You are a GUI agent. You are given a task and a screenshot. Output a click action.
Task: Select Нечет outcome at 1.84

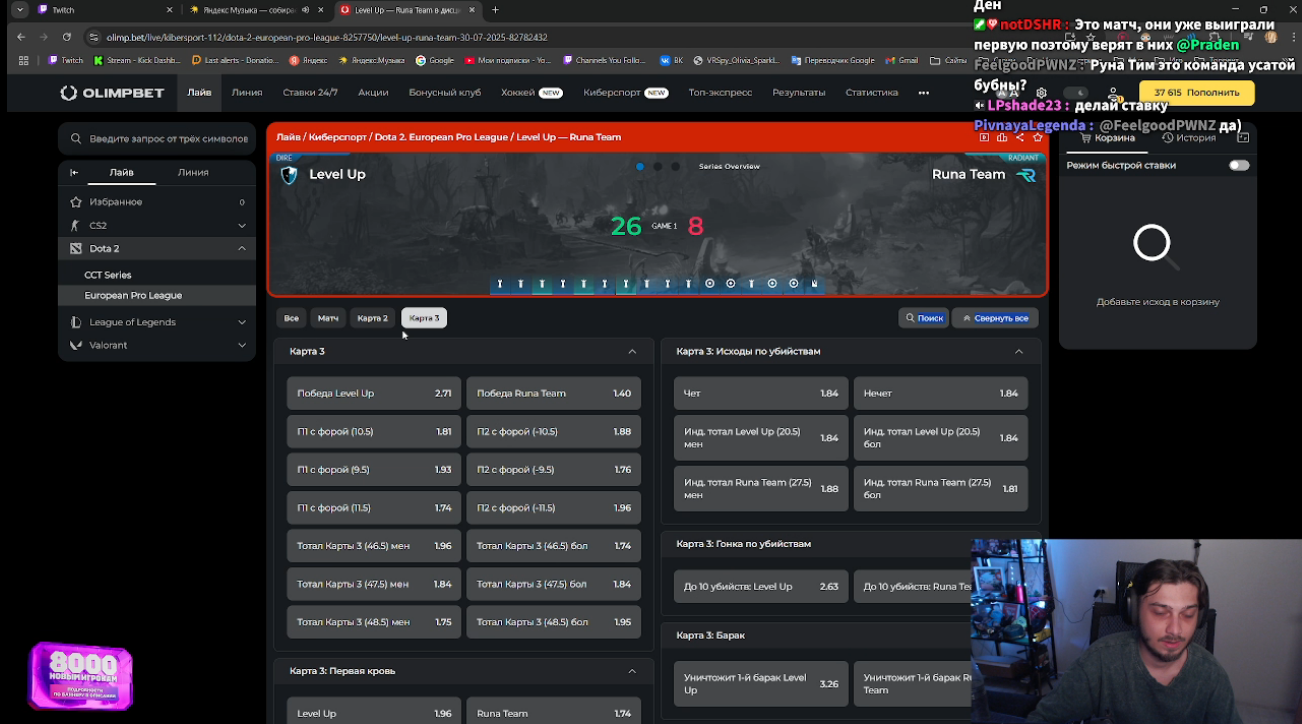click(940, 393)
